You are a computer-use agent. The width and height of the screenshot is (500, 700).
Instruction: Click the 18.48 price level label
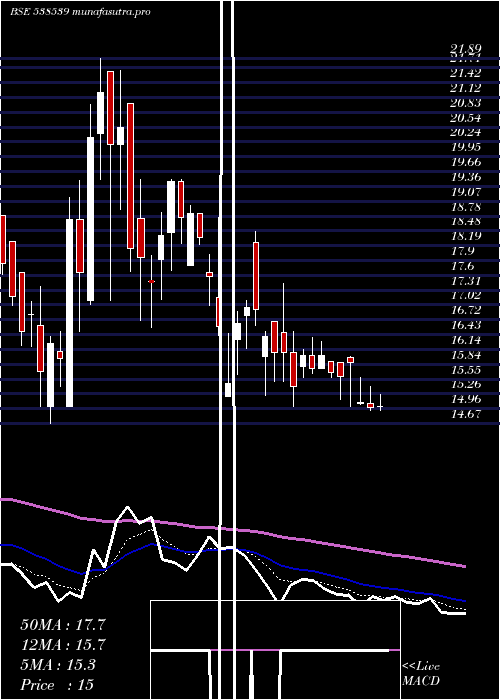pyautogui.click(x=466, y=221)
